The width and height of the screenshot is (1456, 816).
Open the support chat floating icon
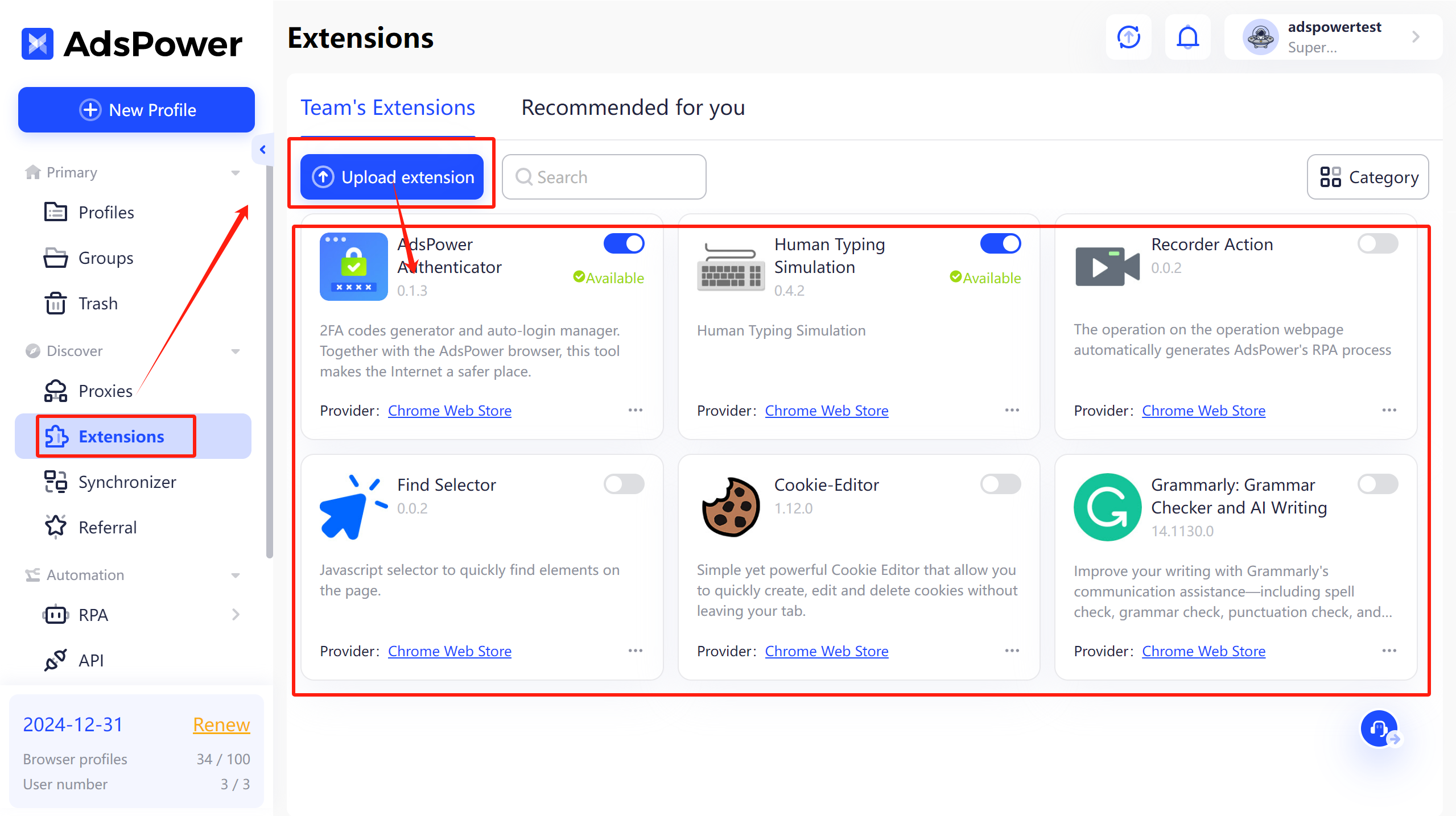click(x=1379, y=728)
